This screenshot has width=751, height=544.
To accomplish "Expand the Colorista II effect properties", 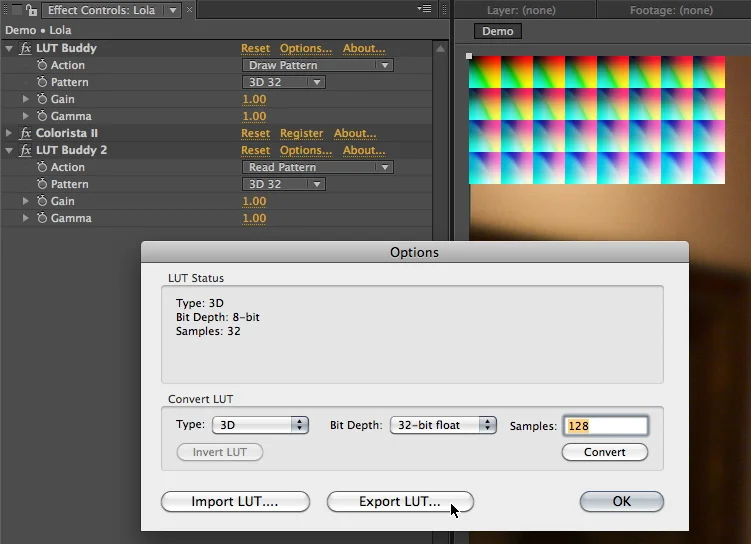I will (x=10, y=134).
